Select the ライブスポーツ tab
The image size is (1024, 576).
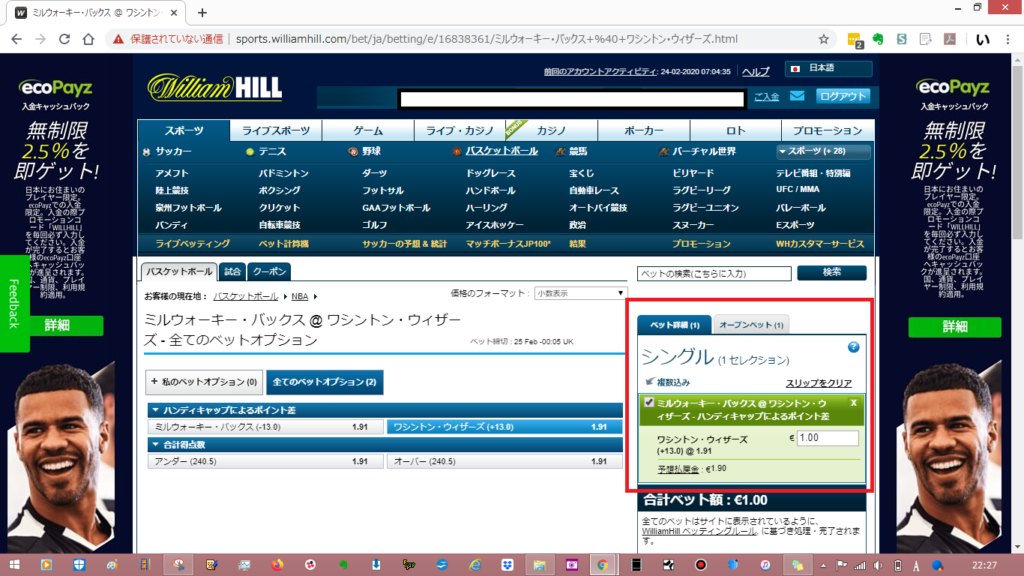tap(276, 131)
